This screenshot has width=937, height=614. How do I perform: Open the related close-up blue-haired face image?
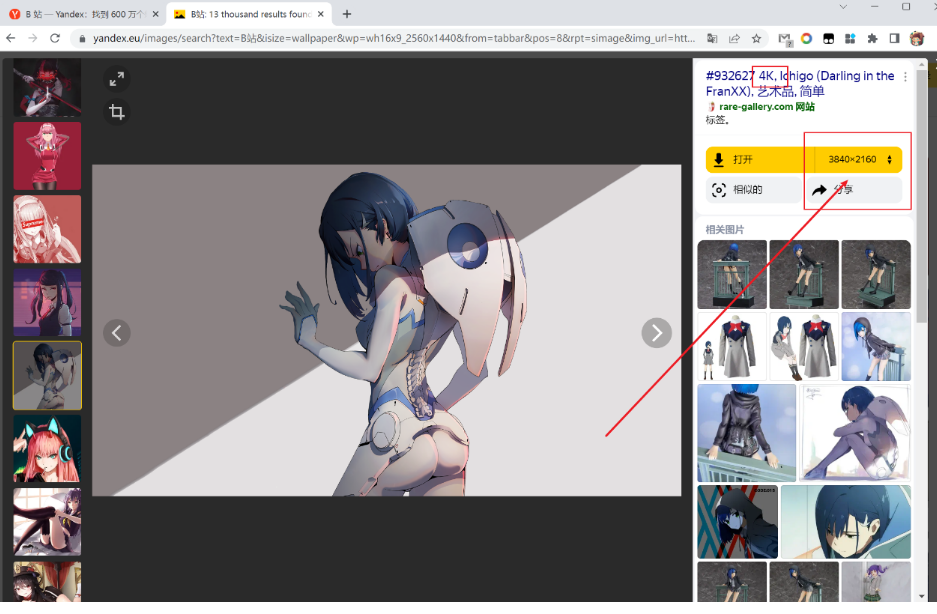[846, 522]
